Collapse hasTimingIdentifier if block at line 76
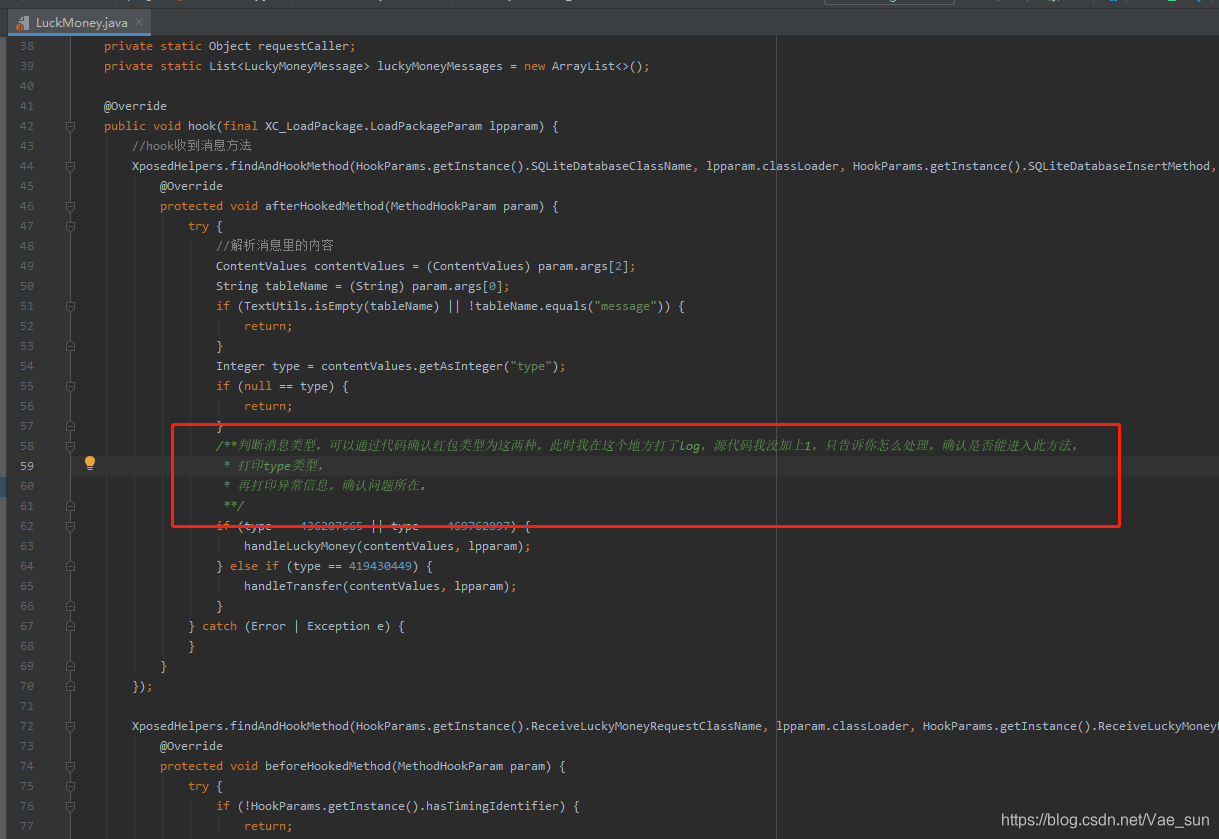The width and height of the screenshot is (1219, 839). (x=70, y=806)
